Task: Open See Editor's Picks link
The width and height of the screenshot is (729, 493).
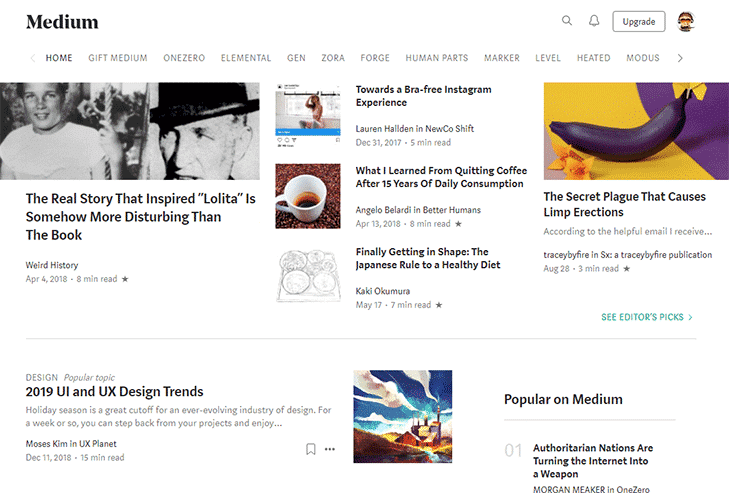Action: click(x=646, y=317)
